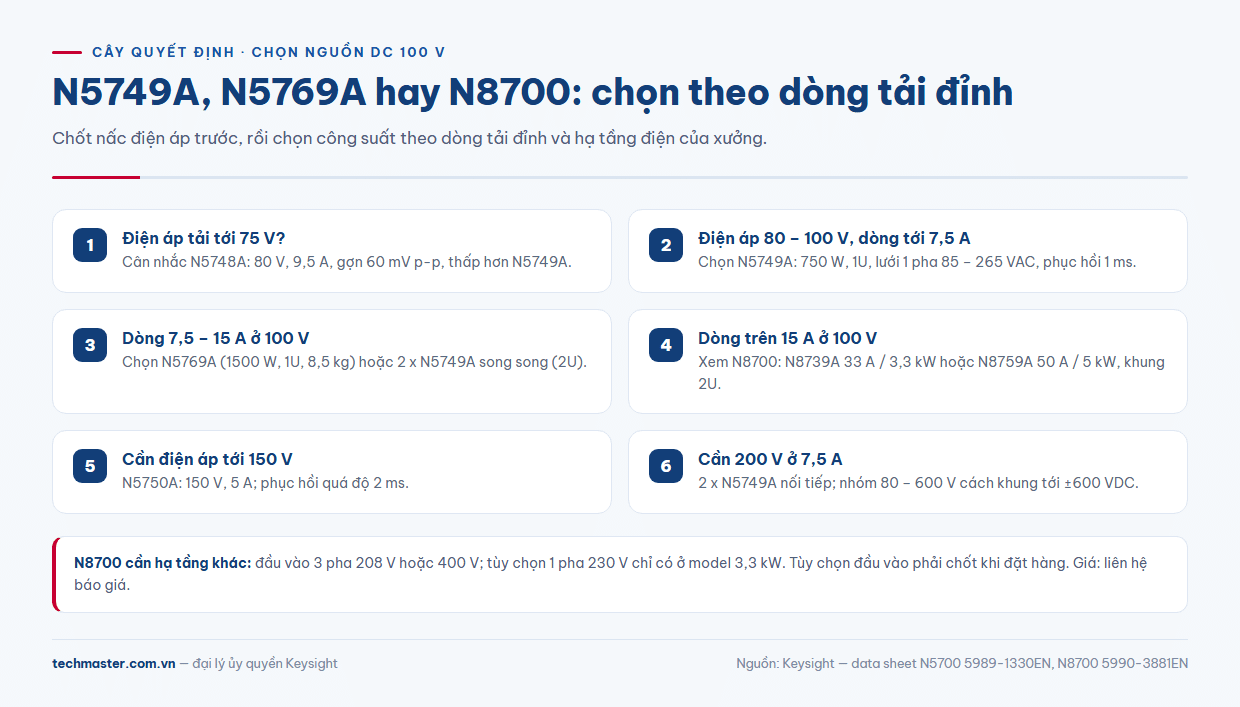The width and height of the screenshot is (1240, 707).
Task: Click the "CÂY QUYẾT ĐỊNH" eyebrow label
Action: click(268, 52)
